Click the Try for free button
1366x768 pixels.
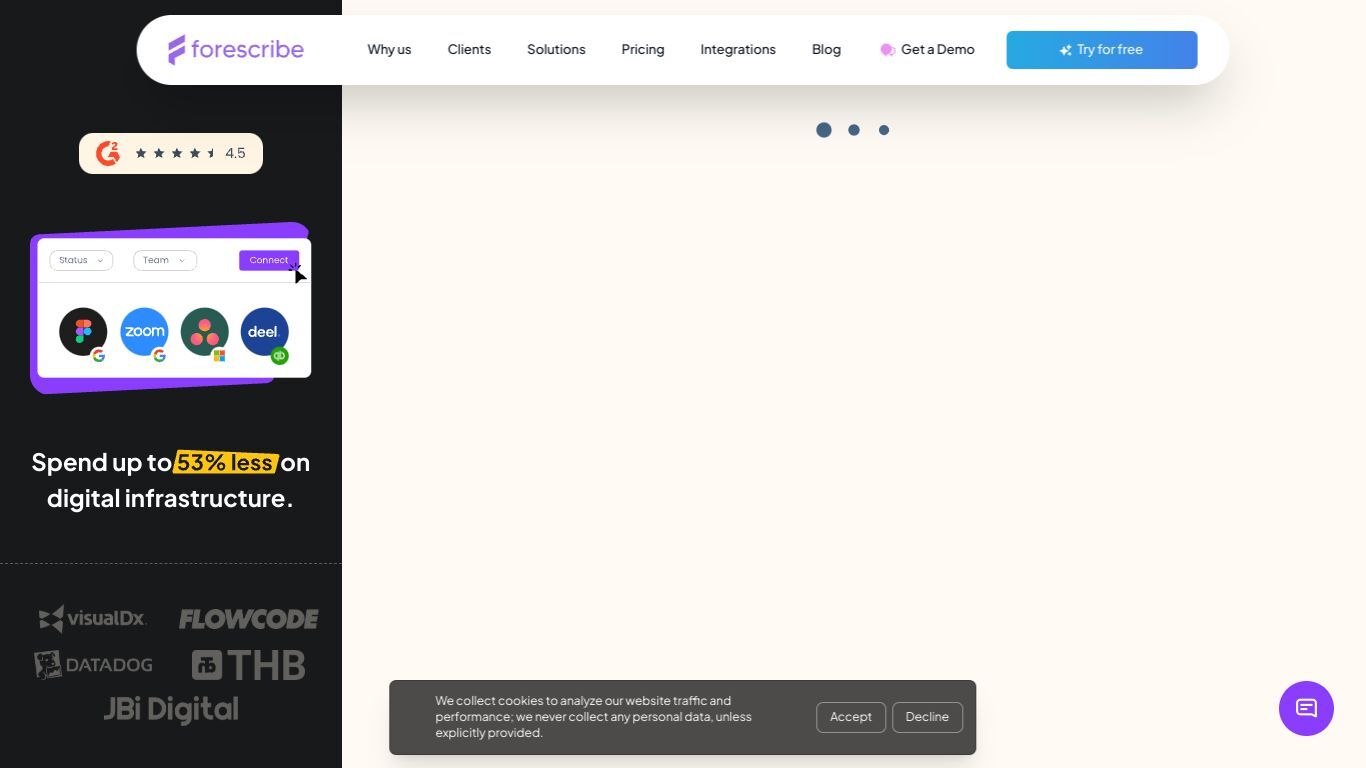tap(1102, 50)
